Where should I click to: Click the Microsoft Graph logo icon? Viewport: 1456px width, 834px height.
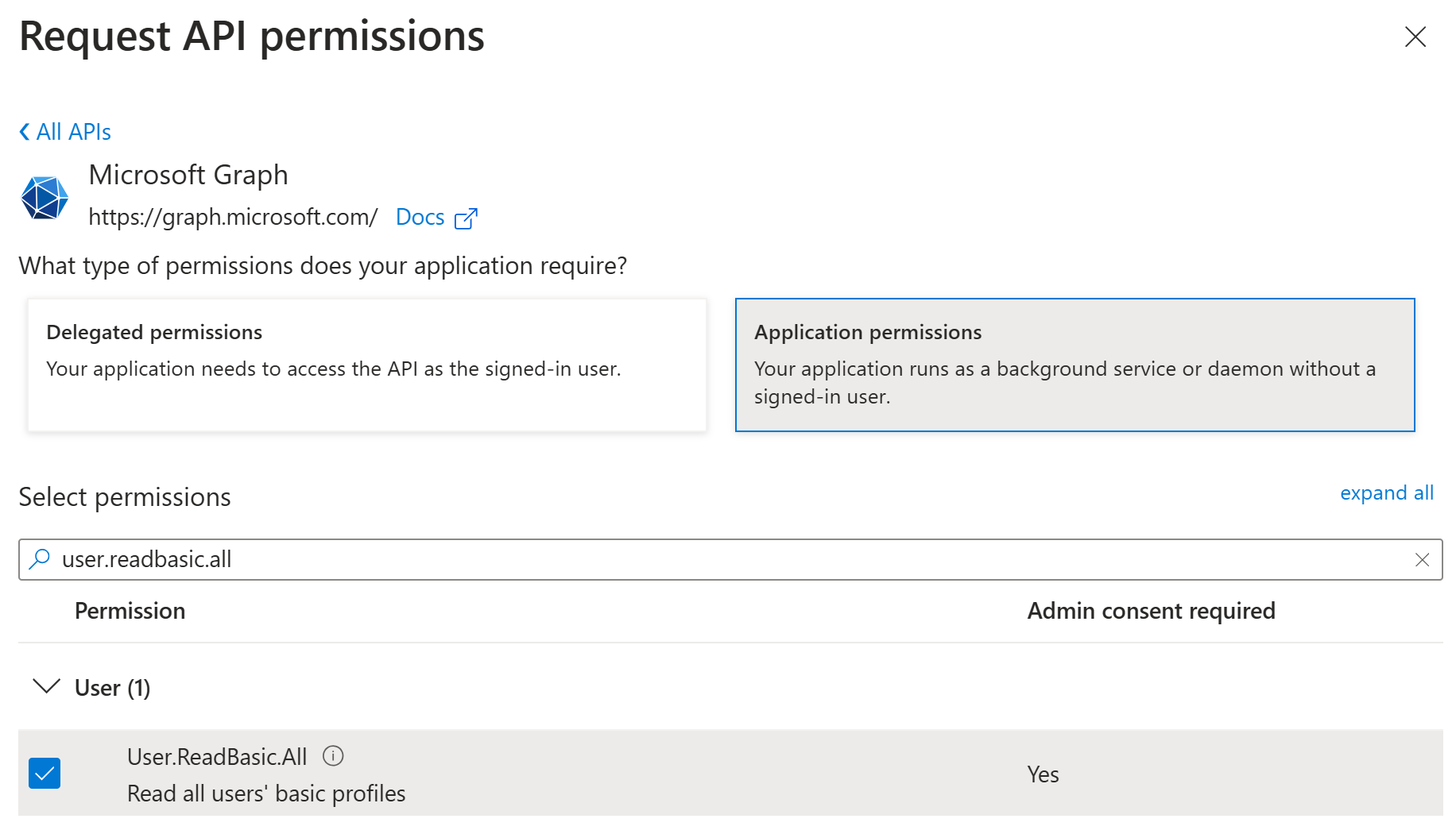[45, 197]
